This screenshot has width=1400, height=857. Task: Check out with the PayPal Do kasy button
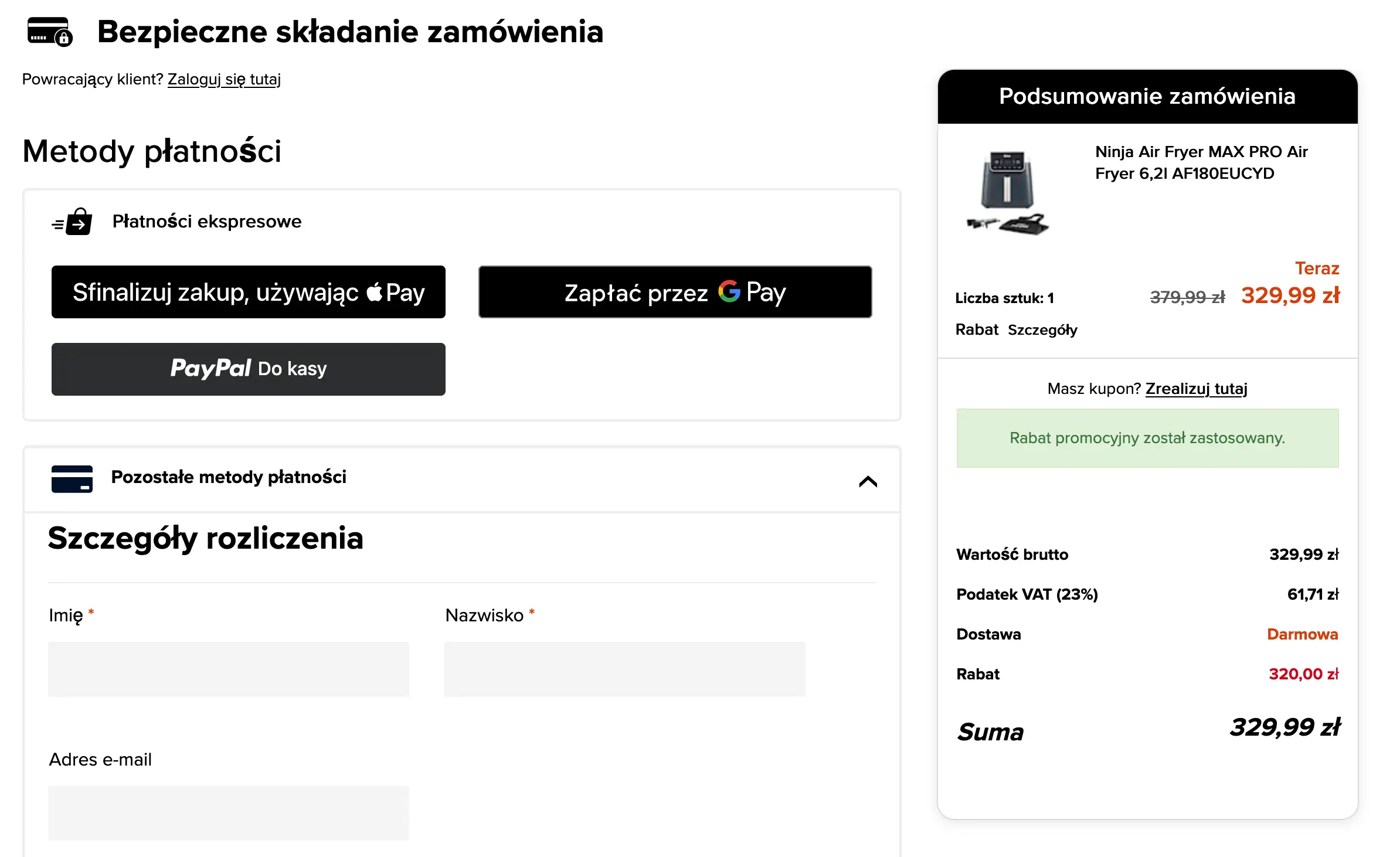point(248,369)
